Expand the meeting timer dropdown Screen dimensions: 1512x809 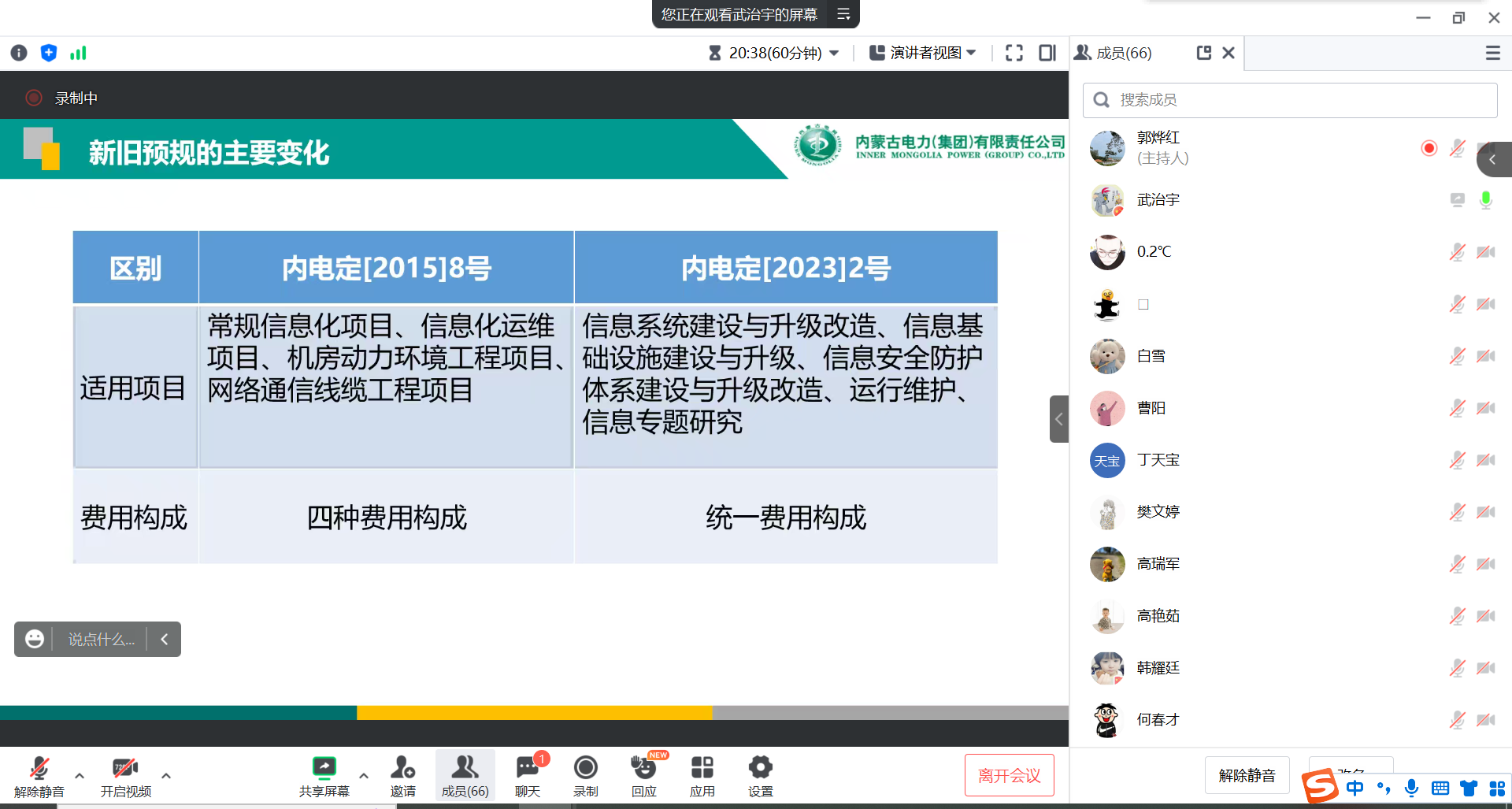834,53
